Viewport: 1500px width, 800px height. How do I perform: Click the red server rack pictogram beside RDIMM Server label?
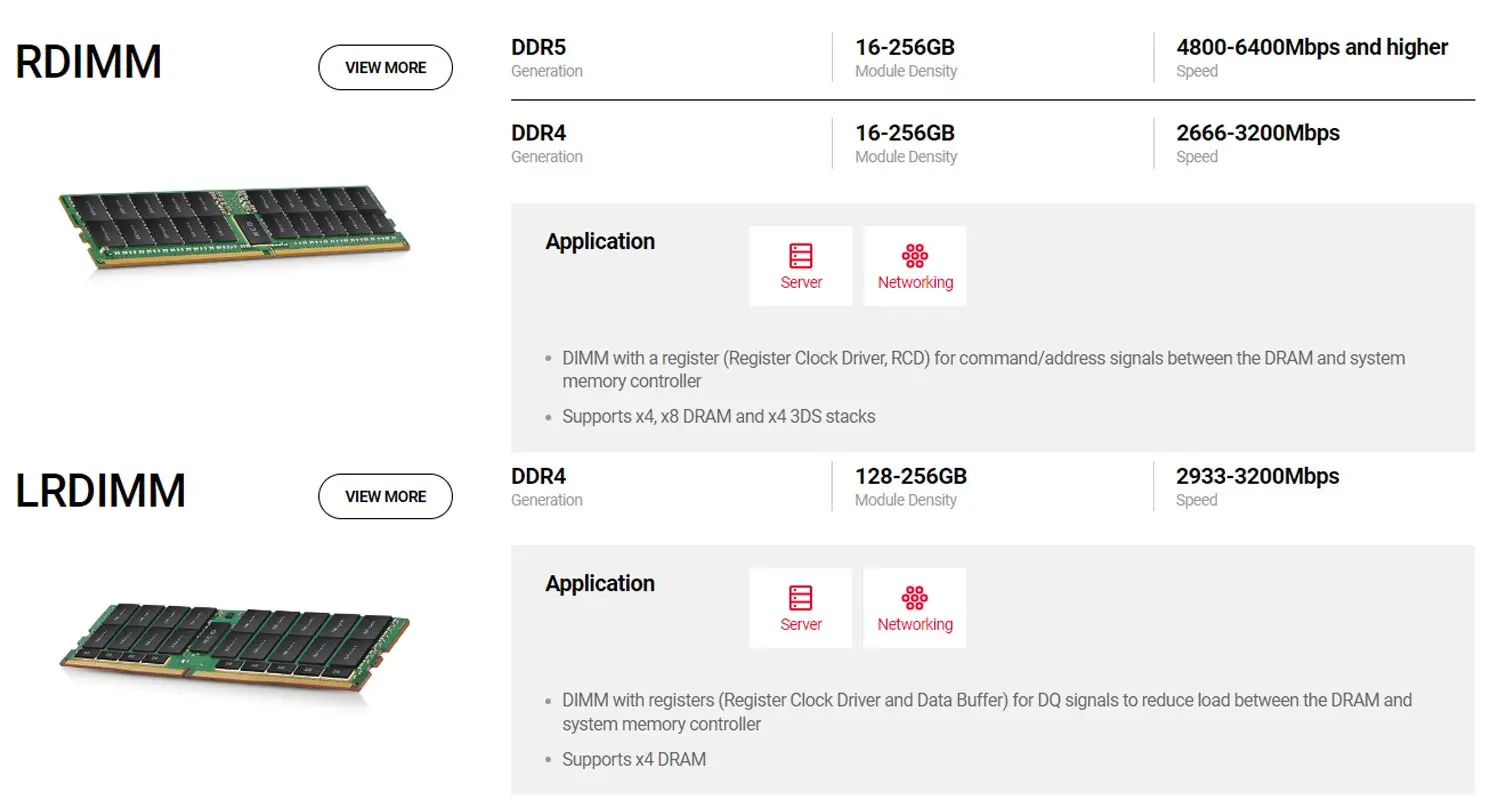tap(800, 257)
